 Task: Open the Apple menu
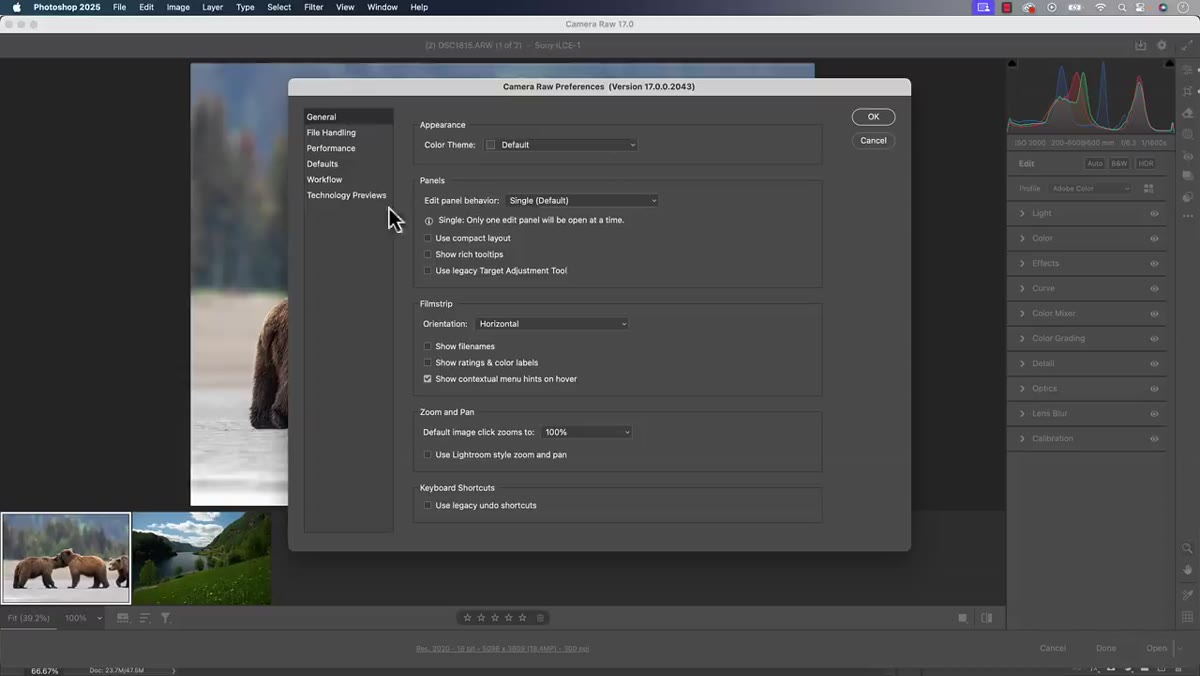(16, 7)
